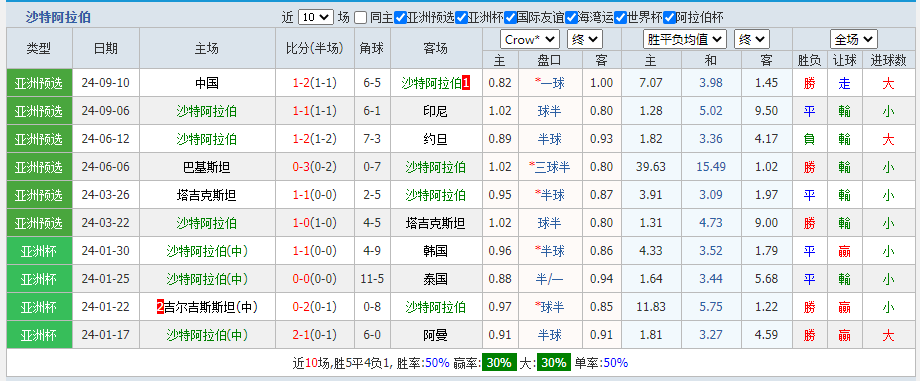Click the handicap *三球半 cell
The height and width of the screenshot is (381, 920).
click(x=550, y=167)
